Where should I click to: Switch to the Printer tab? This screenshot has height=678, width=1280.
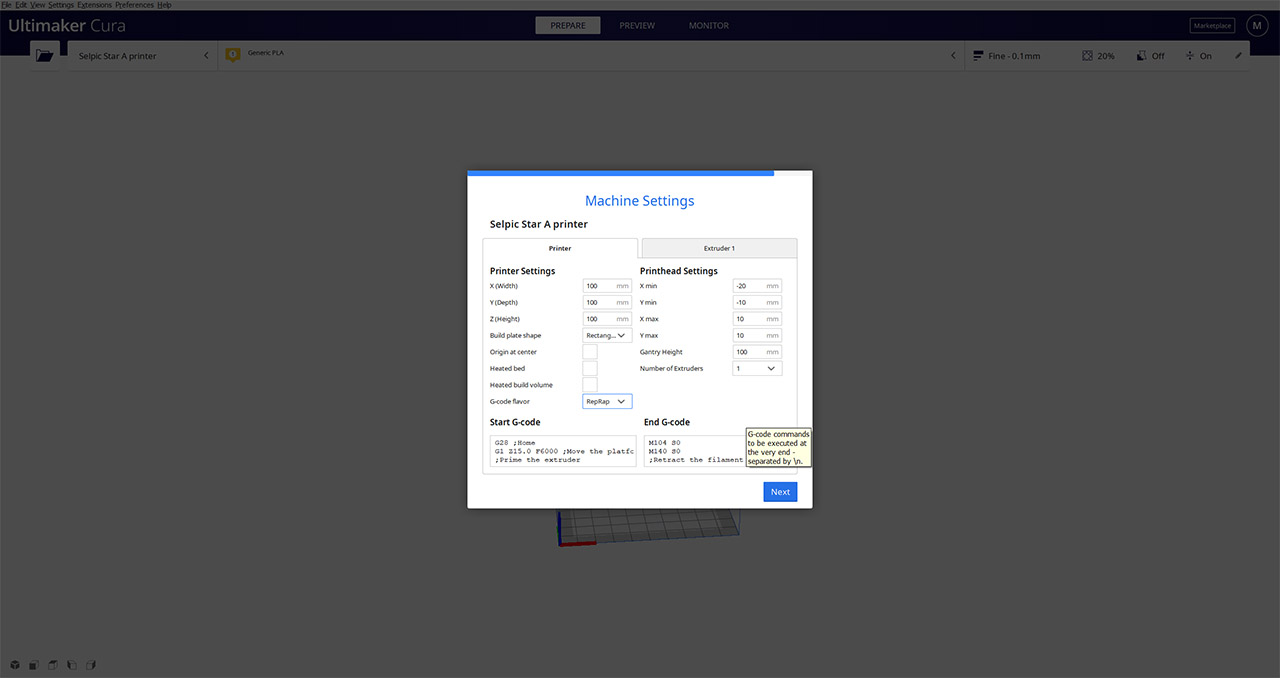560,248
